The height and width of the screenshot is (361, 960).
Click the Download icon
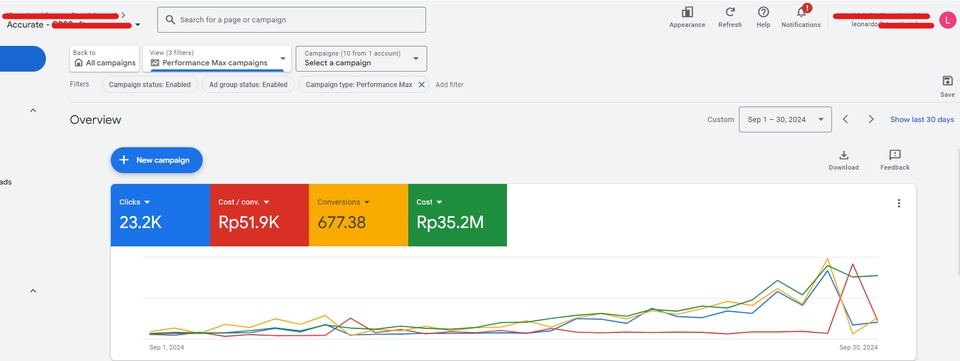pos(843,155)
